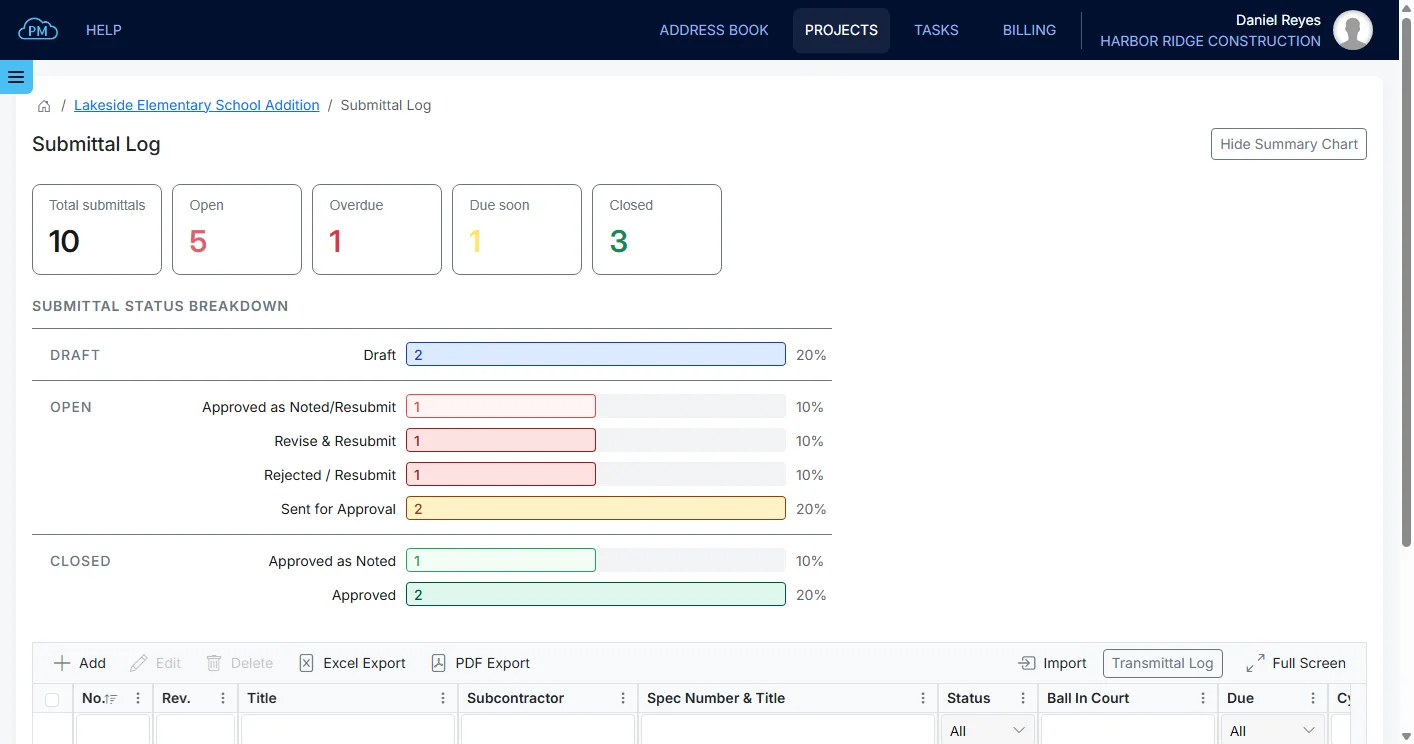Viewport: 1414px width, 744px height.
Task: Add a new submittal
Action: 79,663
